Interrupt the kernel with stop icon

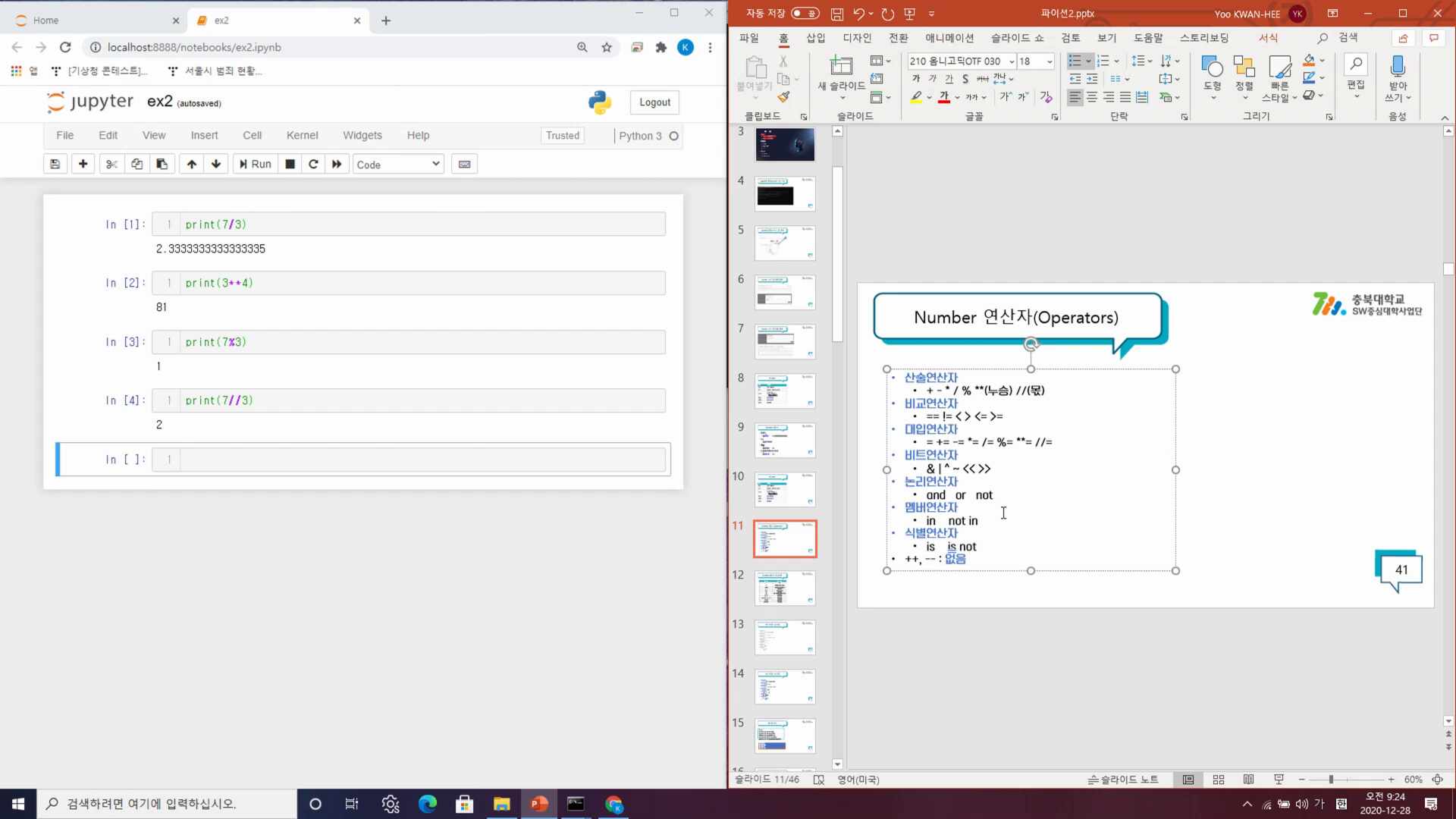pyautogui.click(x=290, y=164)
